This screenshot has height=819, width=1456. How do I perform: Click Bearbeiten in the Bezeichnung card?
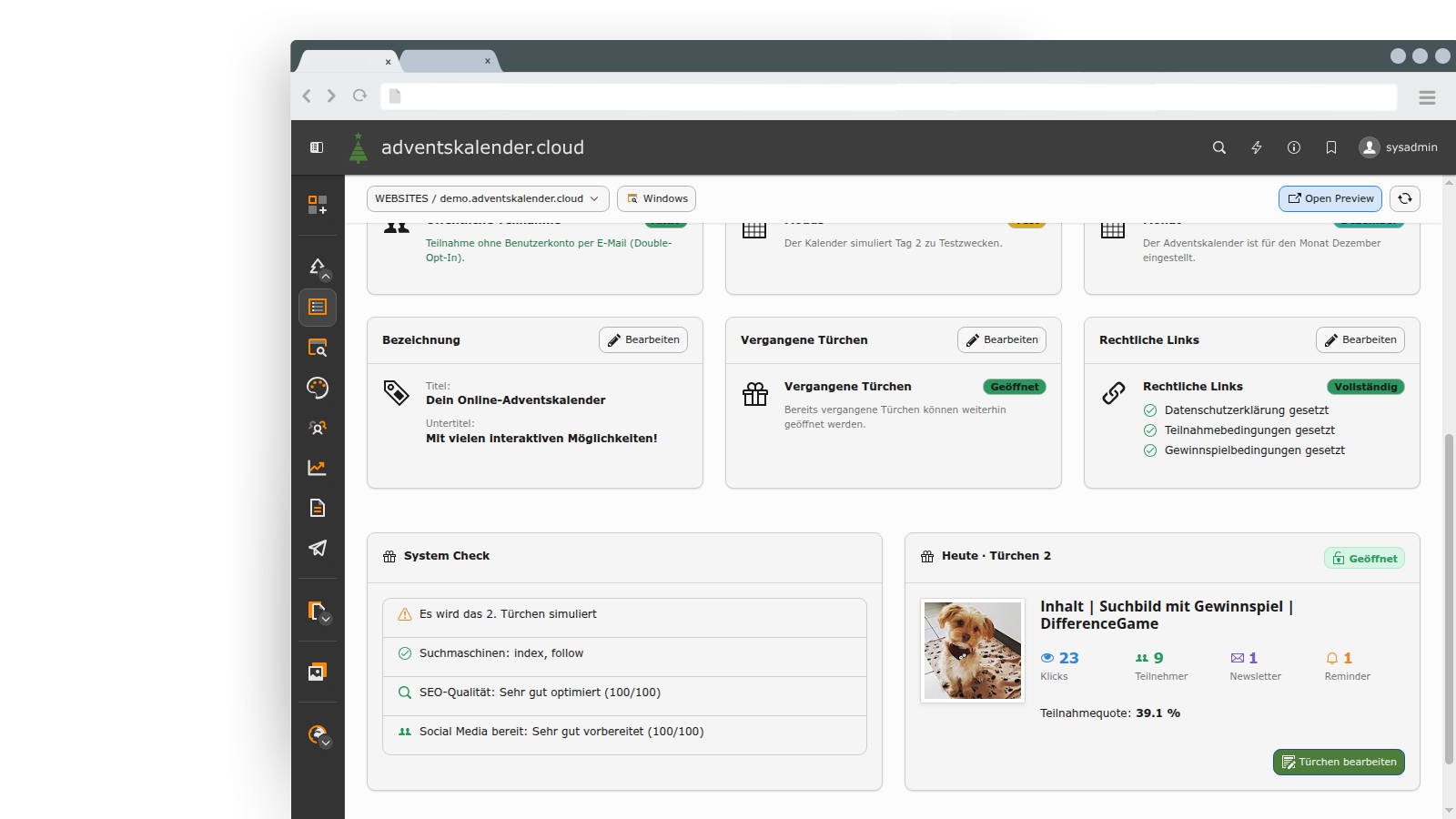[x=643, y=340]
